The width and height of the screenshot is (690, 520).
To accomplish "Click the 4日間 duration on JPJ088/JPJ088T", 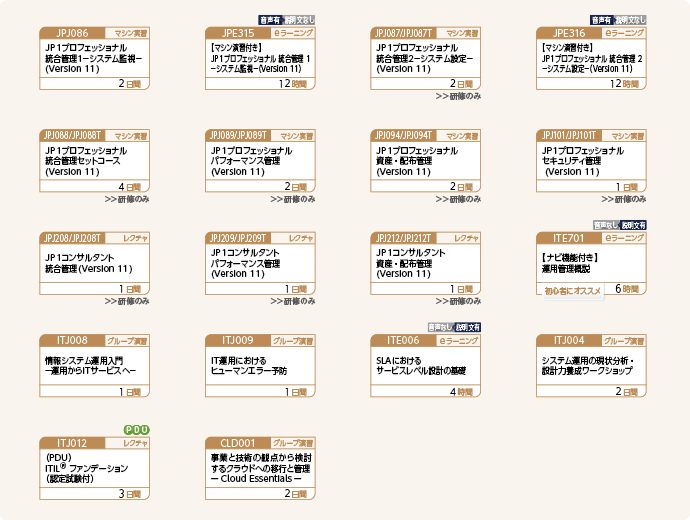I will (129, 187).
